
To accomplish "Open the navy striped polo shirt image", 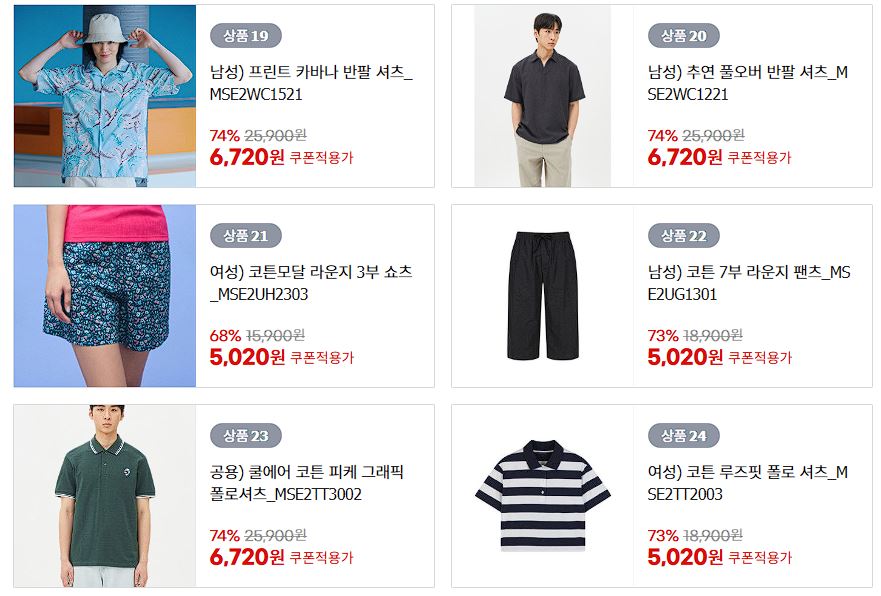I will tap(543, 496).
